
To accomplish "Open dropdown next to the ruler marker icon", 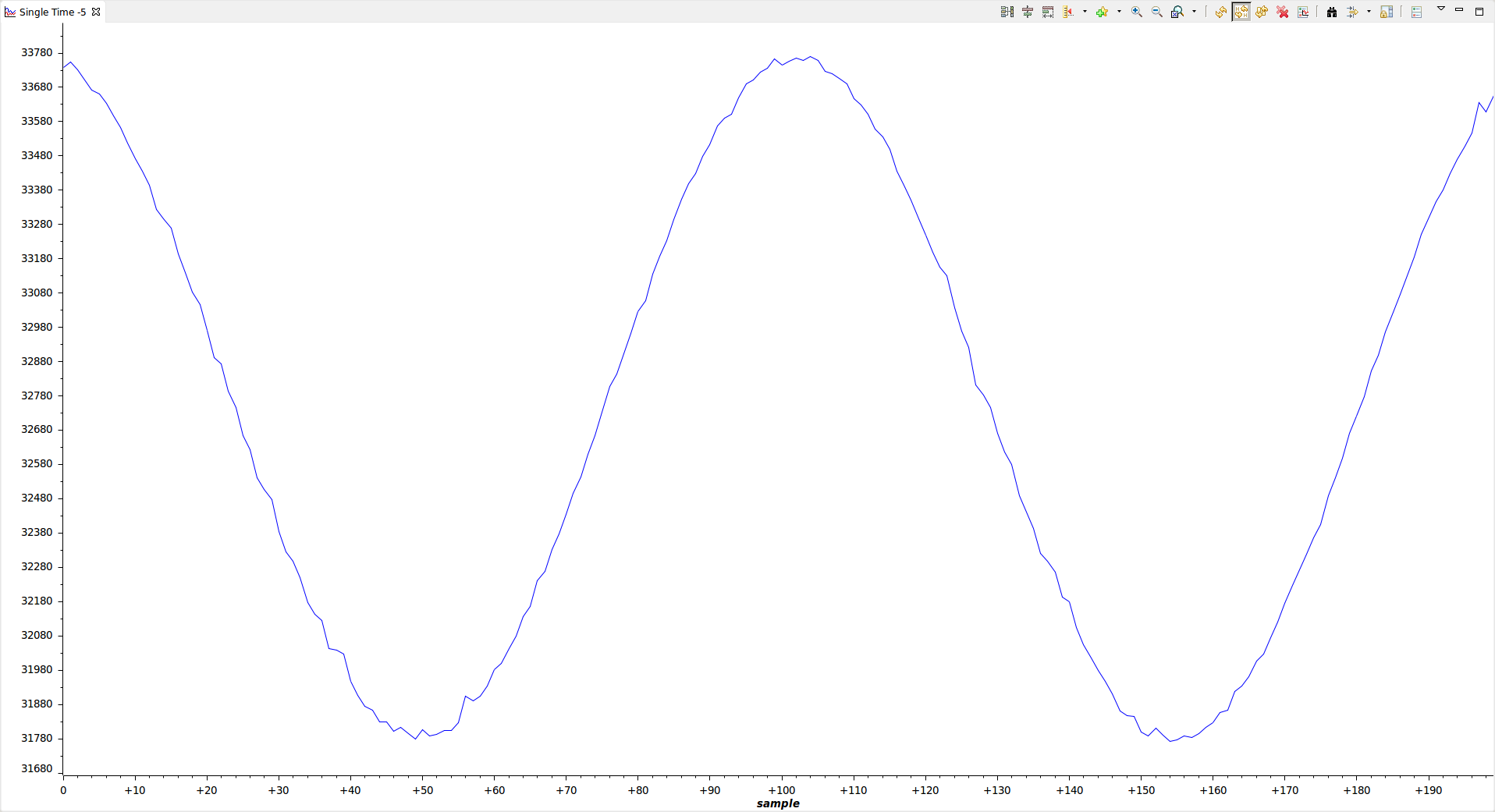I will (x=1085, y=12).
